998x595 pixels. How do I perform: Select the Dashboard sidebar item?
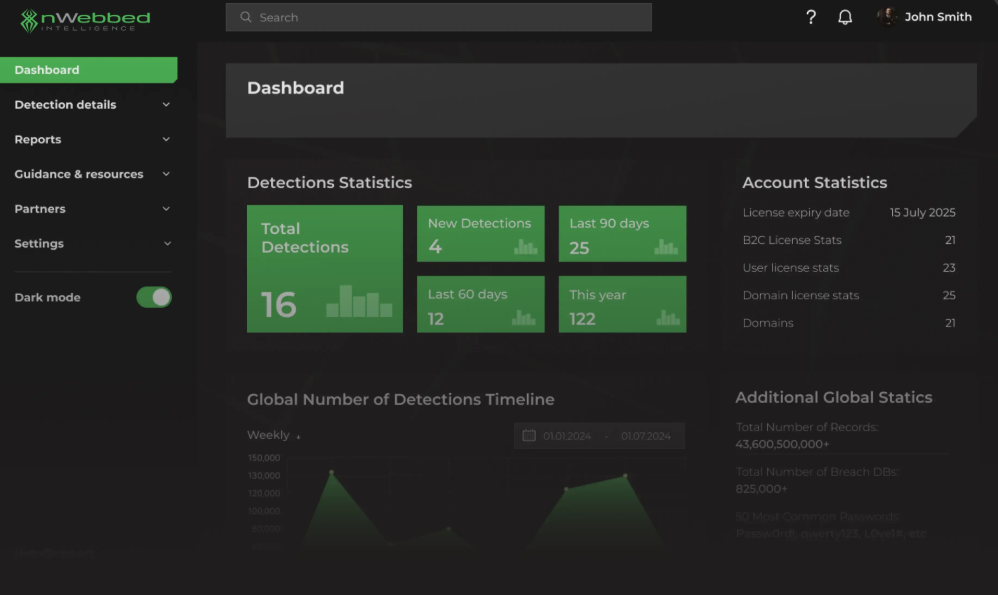pyautogui.click(x=89, y=70)
